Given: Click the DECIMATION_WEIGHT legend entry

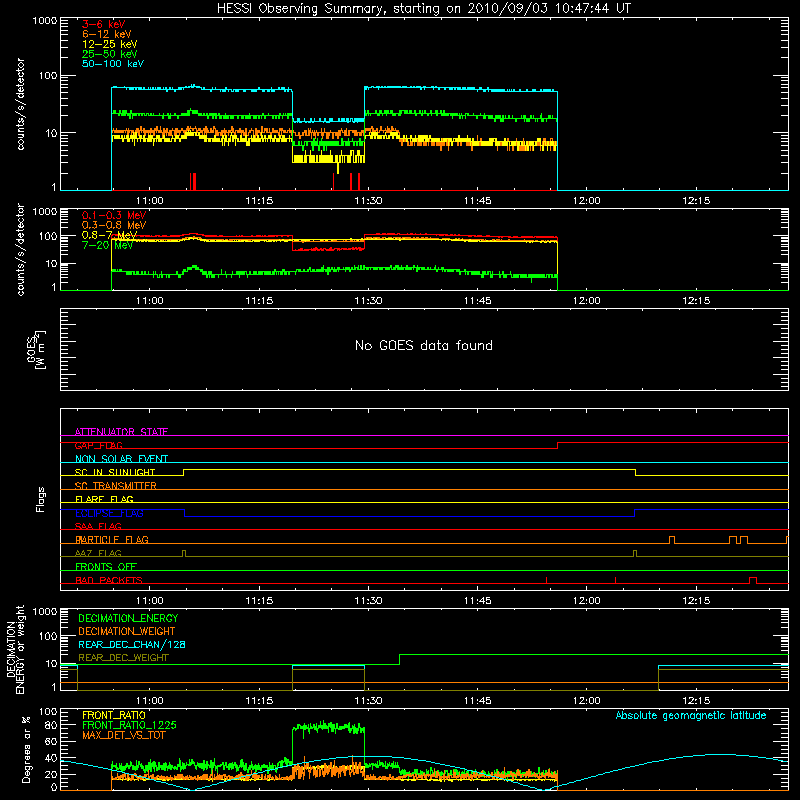Looking at the screenshot, I should click(x=127, y=631).
